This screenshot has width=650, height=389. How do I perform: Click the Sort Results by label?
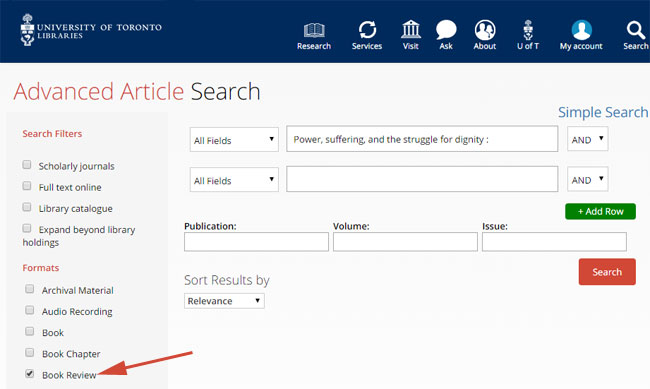pyautogui.click(x=227, y=280)
